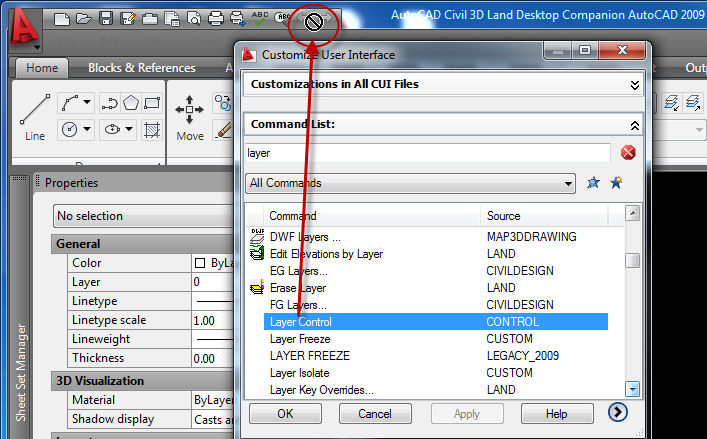Open the View menu
Viewport: 707px width, 439px height.
tap(157, 42)
